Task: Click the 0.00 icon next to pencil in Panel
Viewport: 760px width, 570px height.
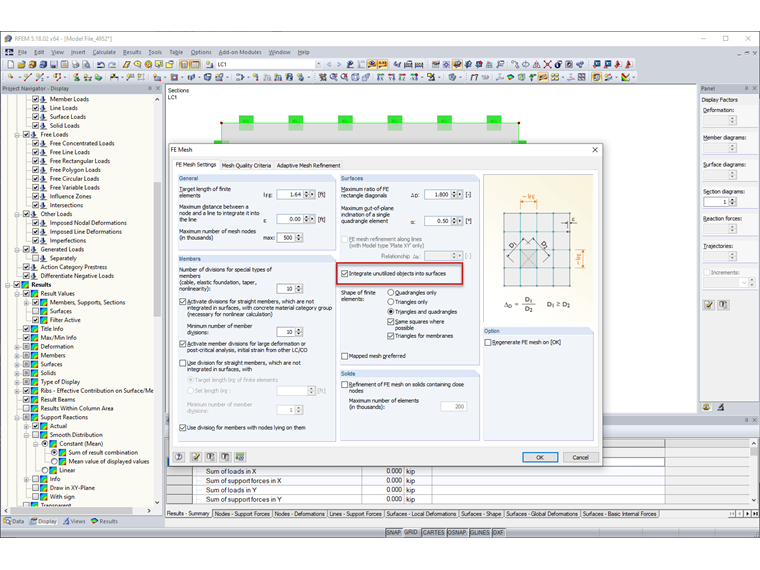Action: pyautogui.click(x=723, y=304)
